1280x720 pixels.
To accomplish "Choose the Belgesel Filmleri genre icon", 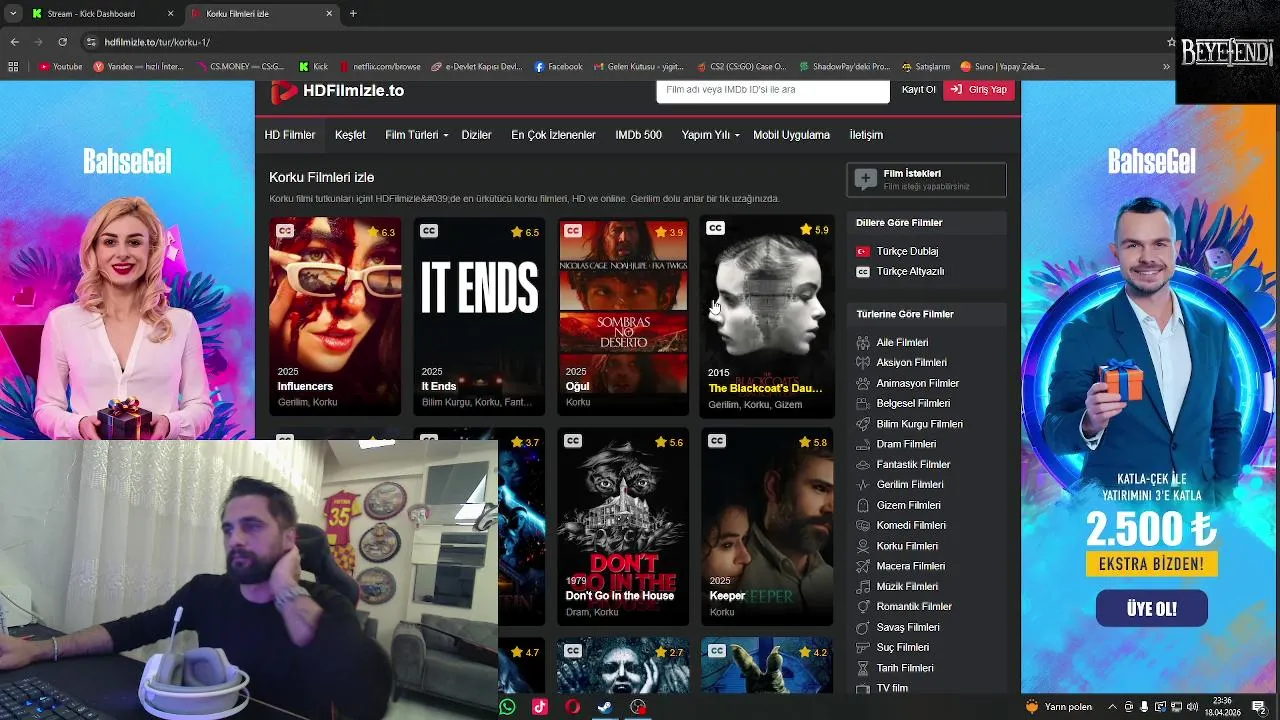I will [x=863, y=403].
